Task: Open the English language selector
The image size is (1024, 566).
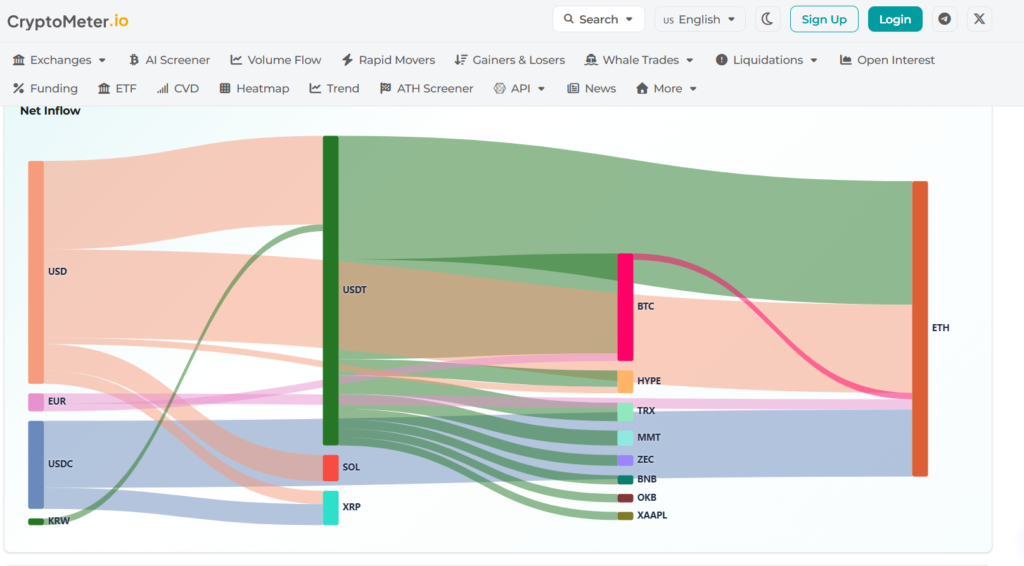Action: click(699, 20)
